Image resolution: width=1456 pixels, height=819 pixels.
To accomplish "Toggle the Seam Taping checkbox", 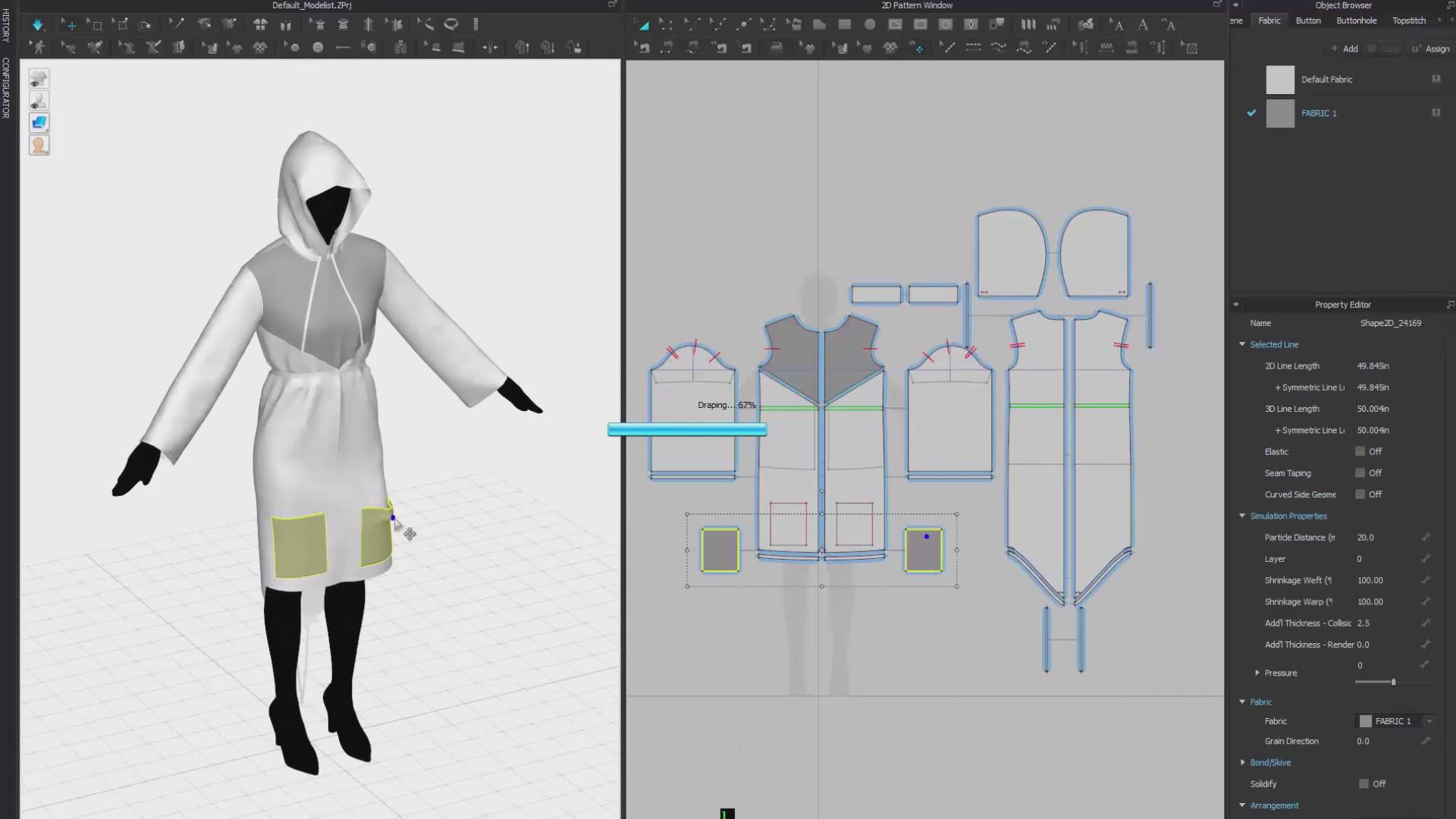I will (x=1360, y=472).
